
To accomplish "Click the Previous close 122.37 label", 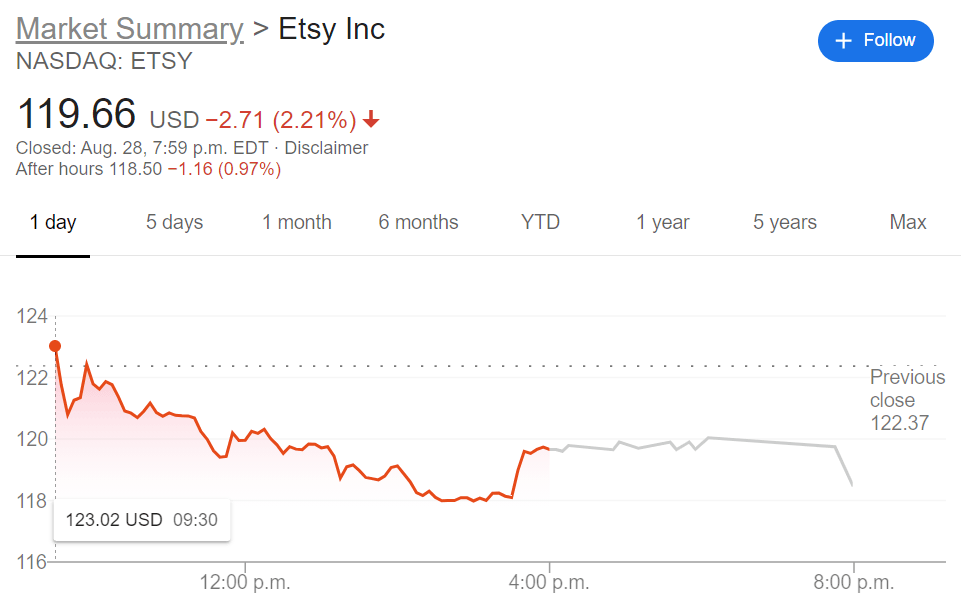I will coord(906,400).
